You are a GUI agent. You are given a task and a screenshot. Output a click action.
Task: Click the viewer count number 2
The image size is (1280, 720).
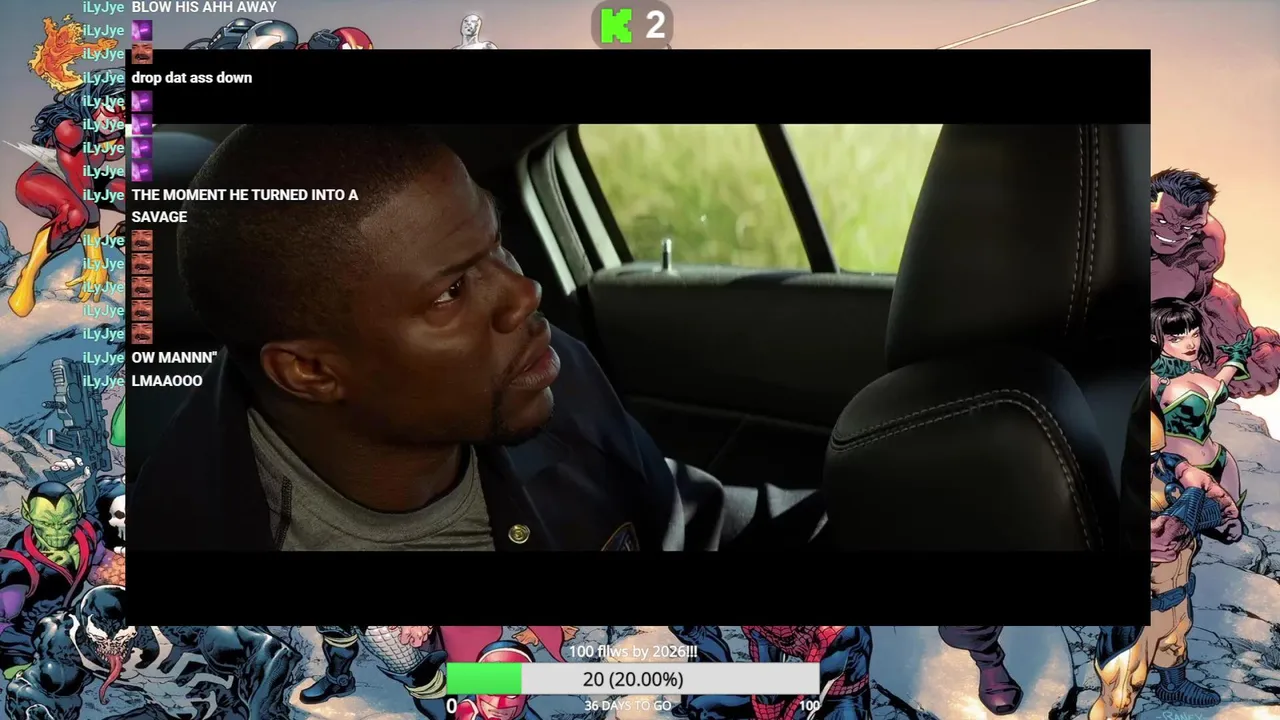655,25
